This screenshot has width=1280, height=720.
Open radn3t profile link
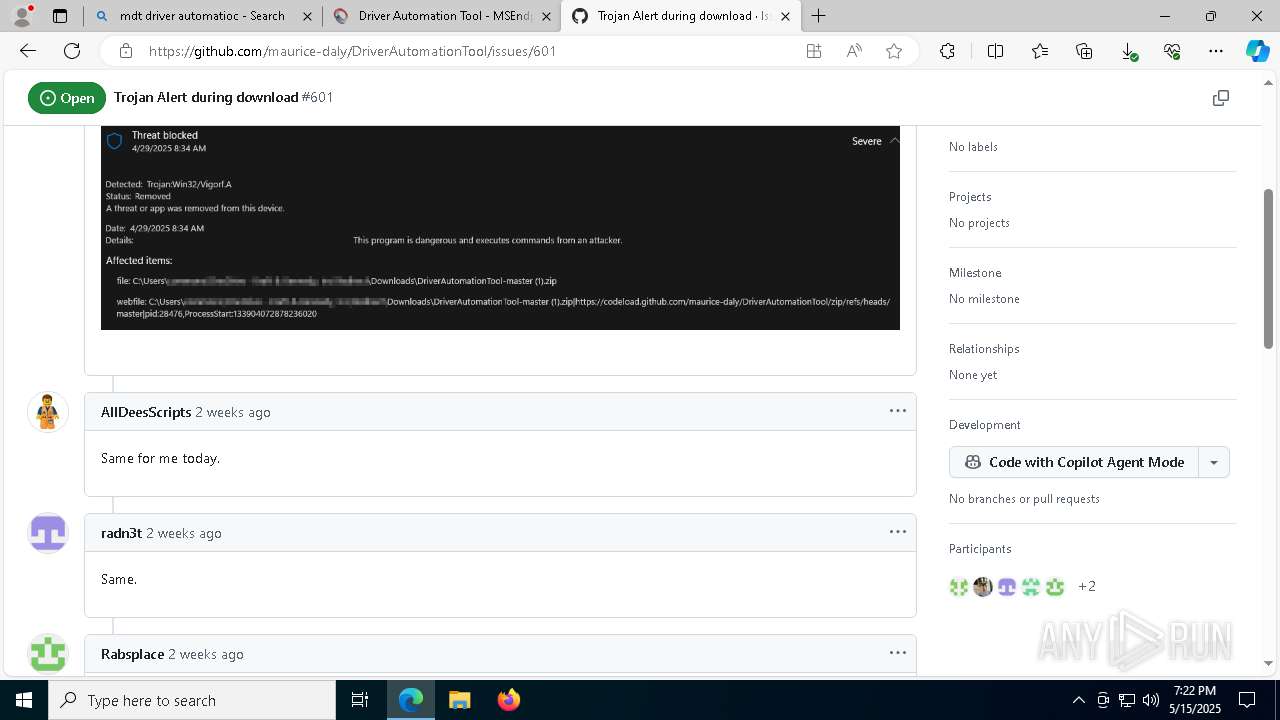121,533
